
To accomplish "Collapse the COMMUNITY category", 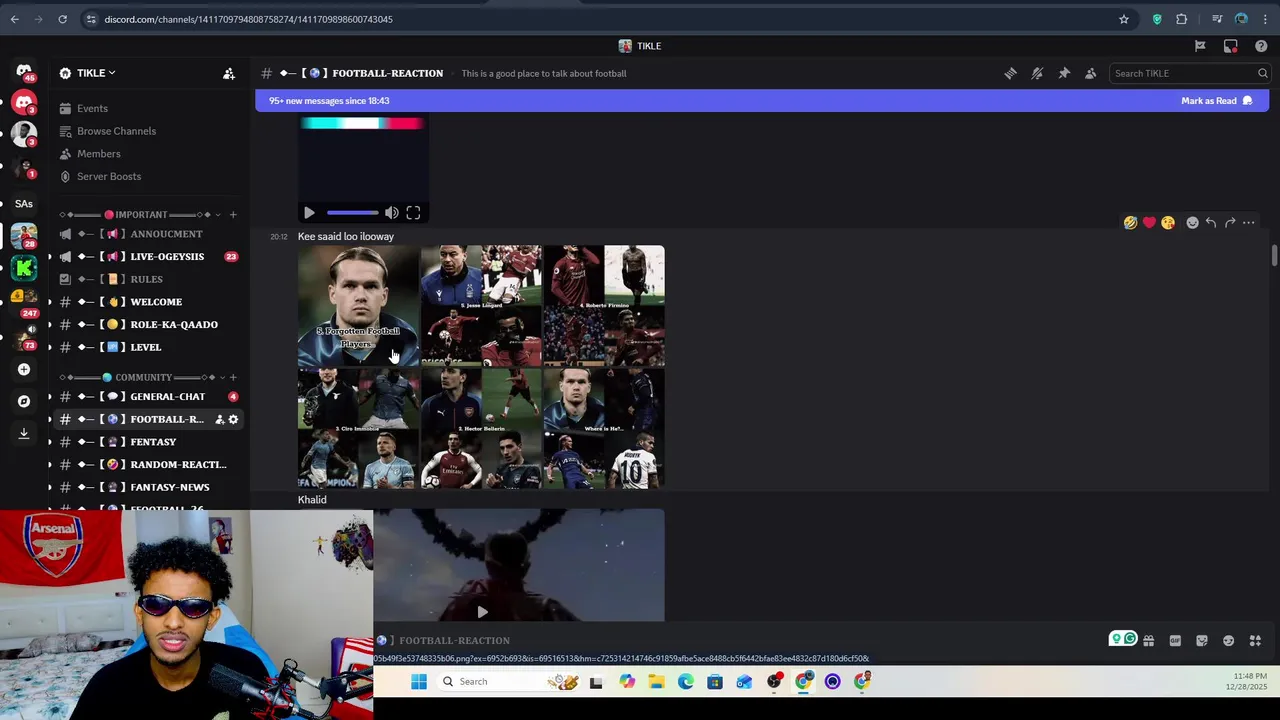I will tap(143, 377).
